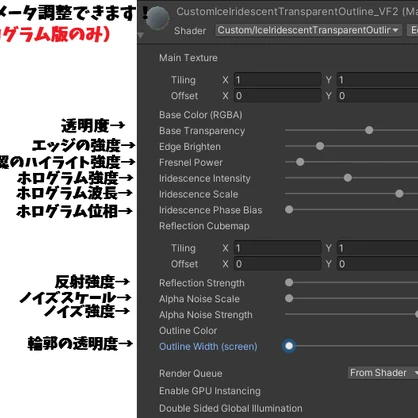Screen dimensions: 418x418
Task: Click the Double Sided Global Illumination label
Action: [231, 408]
